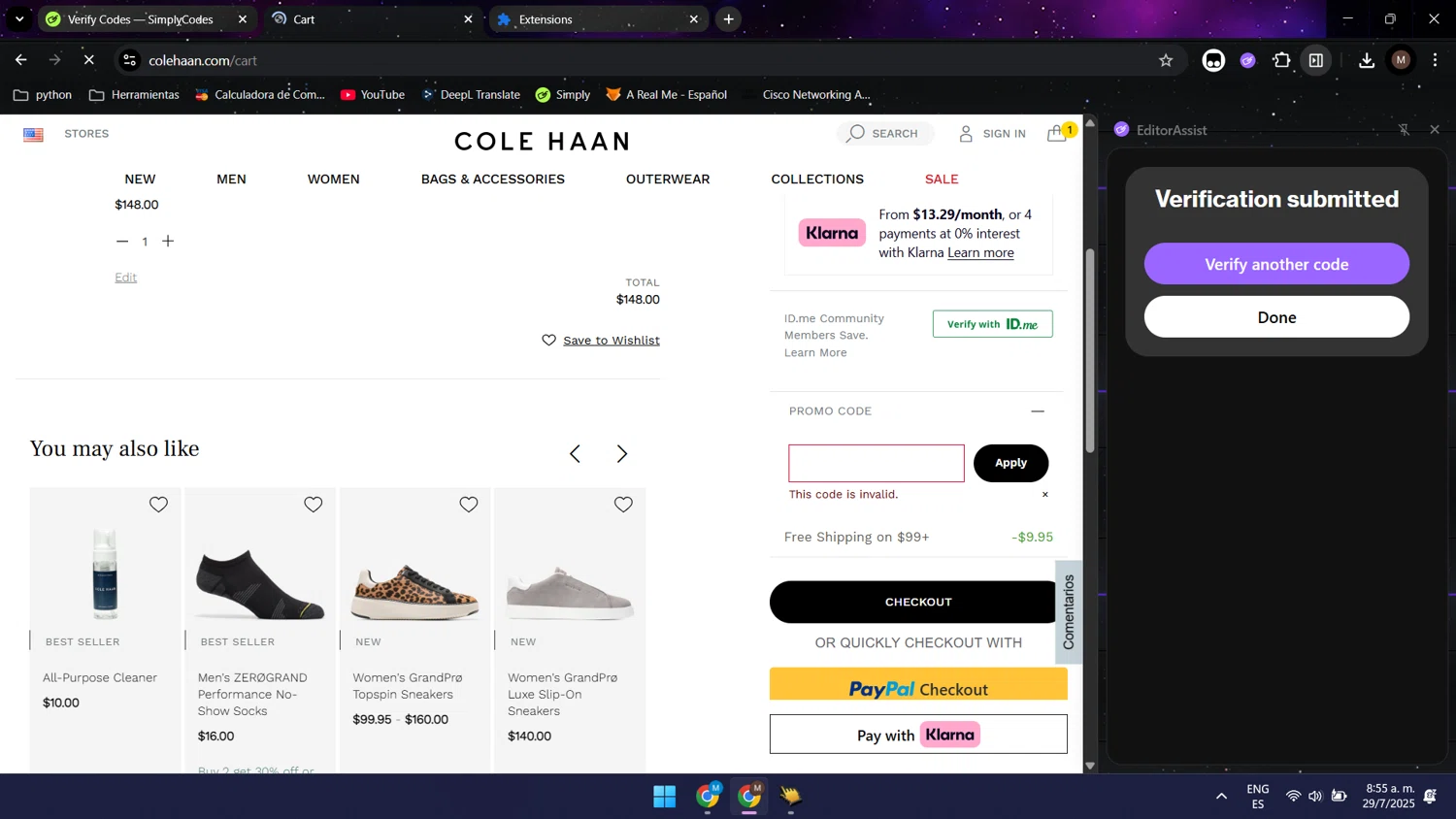Open the Chrome profile avatar M
Screen dimensions: 1456x819
(1401, 60)
